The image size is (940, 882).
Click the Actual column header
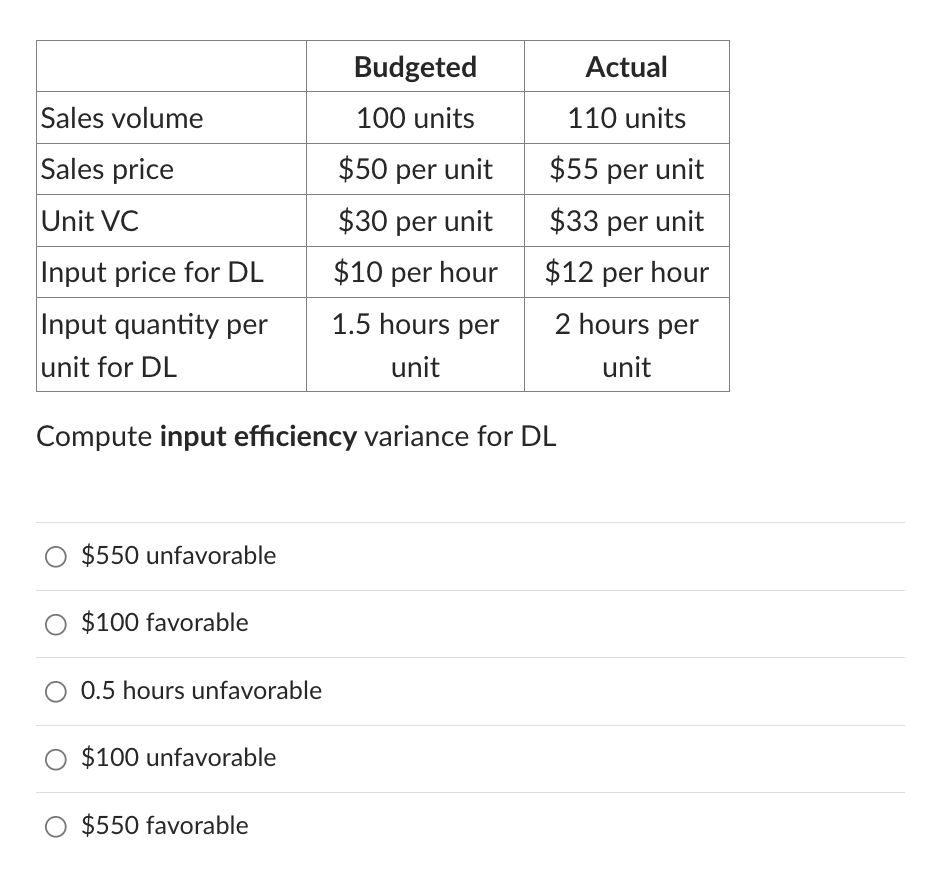626,66
